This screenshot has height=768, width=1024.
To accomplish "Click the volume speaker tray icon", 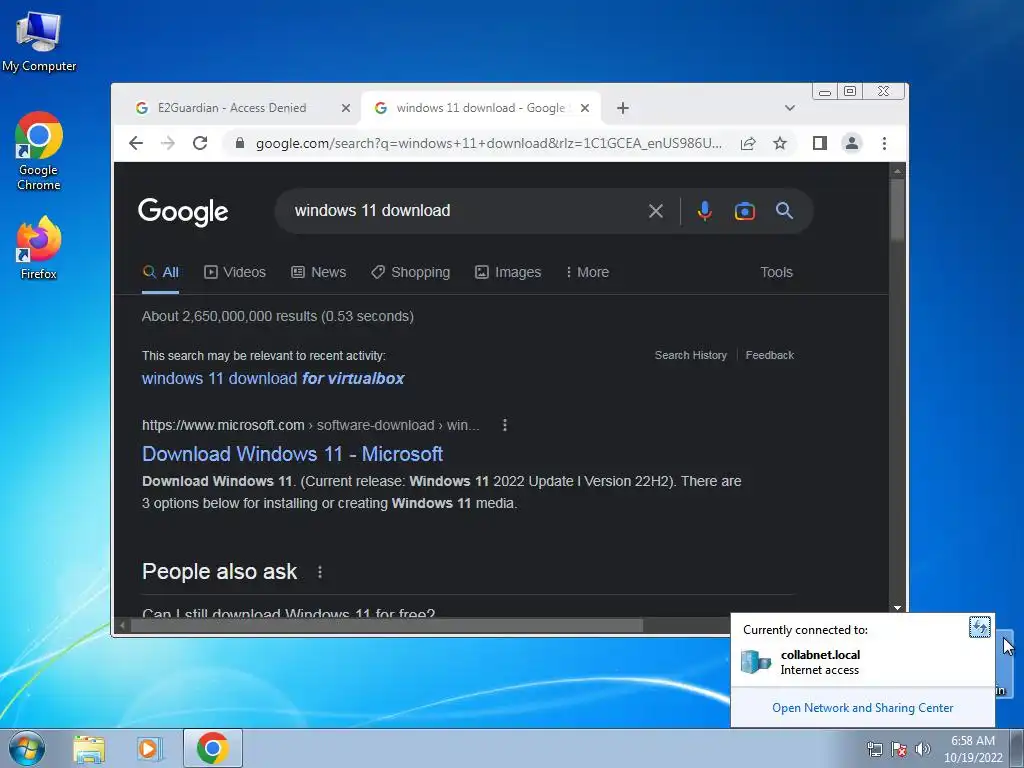I will [922, 749].
